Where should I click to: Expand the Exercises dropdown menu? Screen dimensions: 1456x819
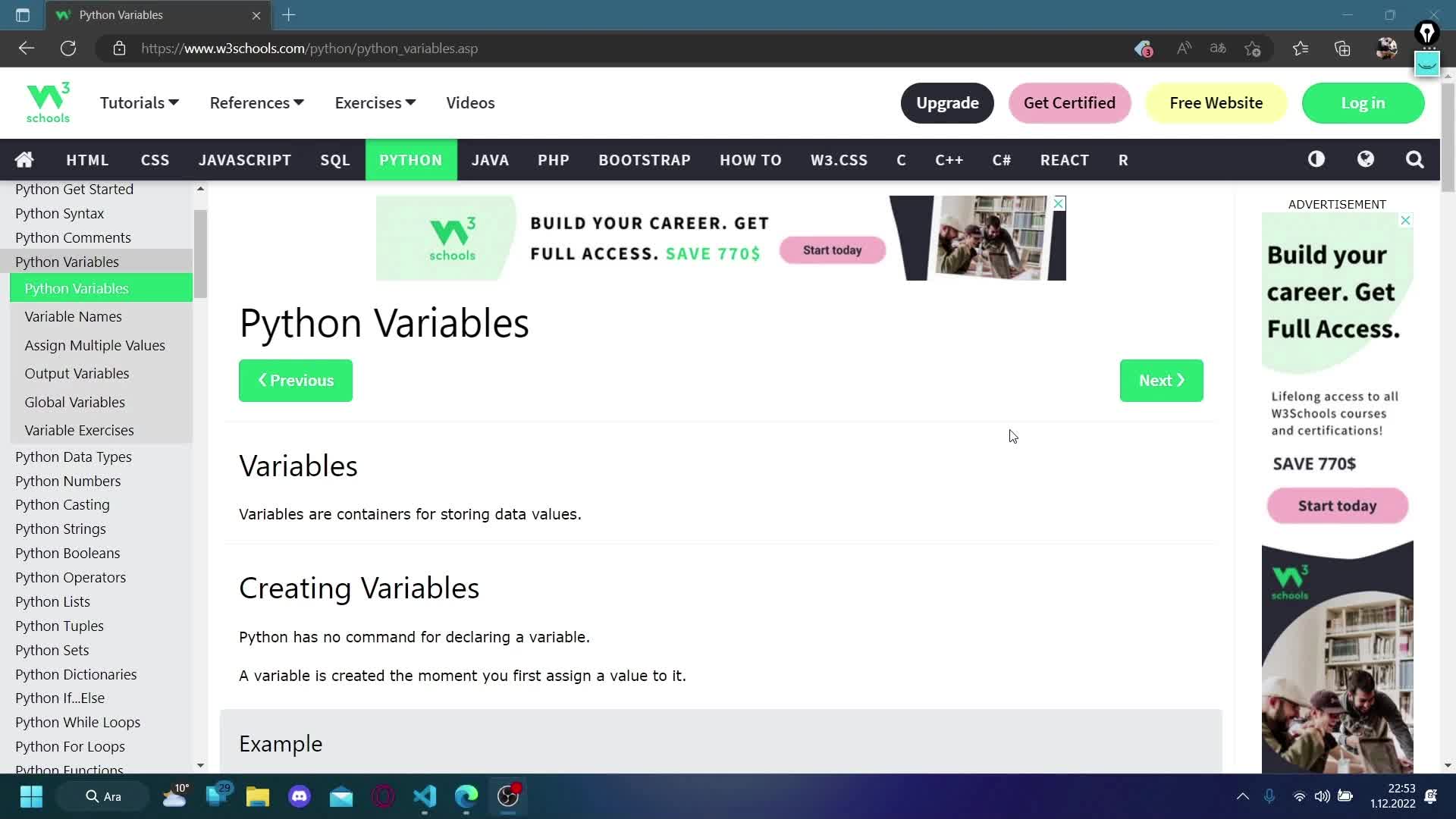point(375,103)
